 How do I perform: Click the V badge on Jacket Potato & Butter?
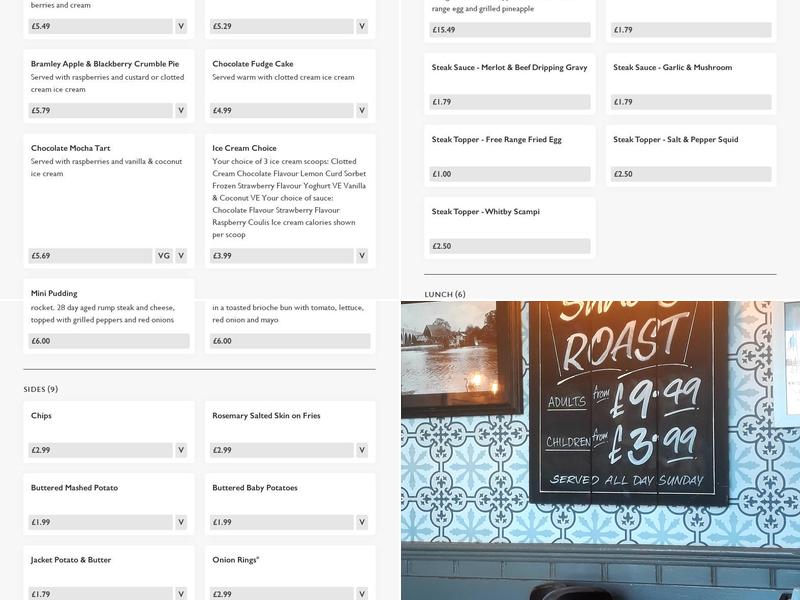pyautogui.click(x=181, y=594)
